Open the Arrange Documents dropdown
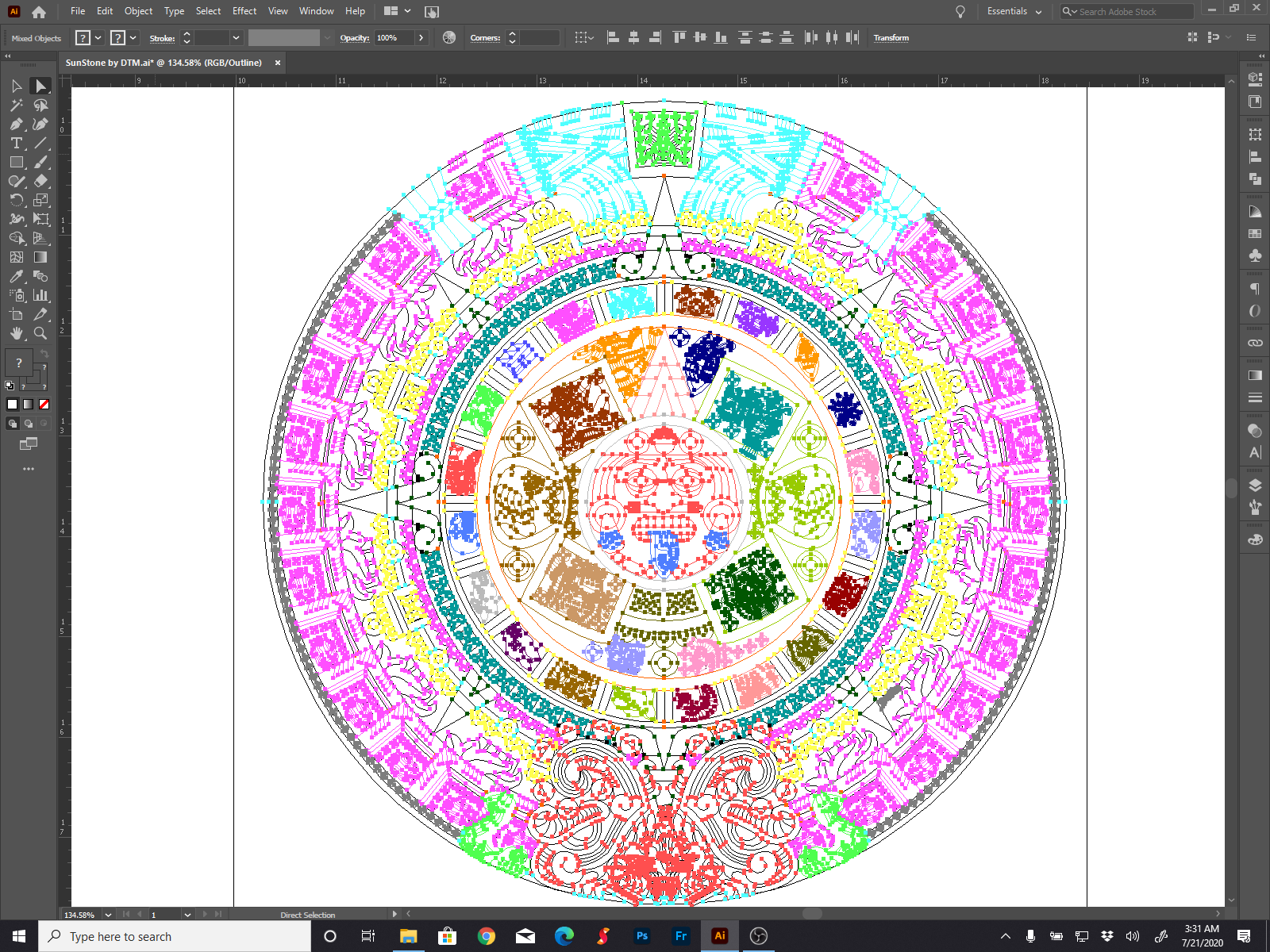The height and width of the screenshot is (952, 1270). [397, 11]
